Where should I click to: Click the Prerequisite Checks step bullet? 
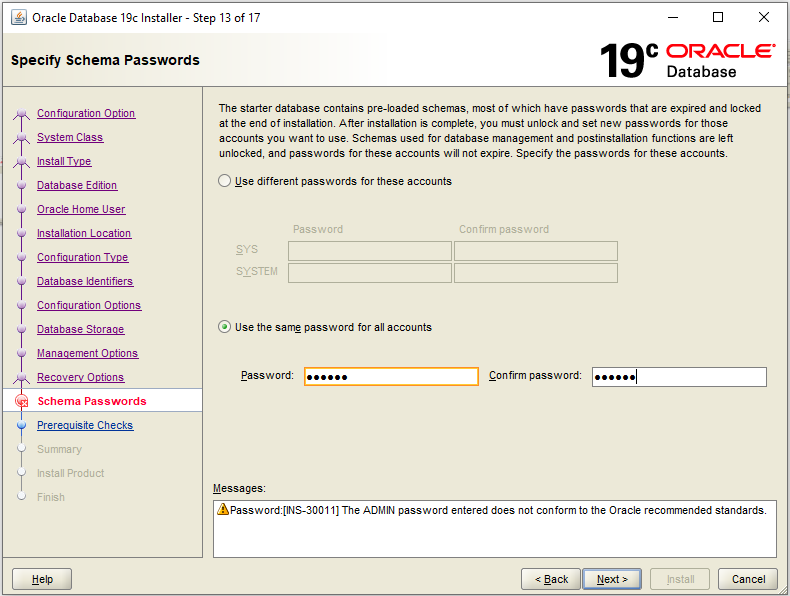pyautogui.click(x=22, y=425)
